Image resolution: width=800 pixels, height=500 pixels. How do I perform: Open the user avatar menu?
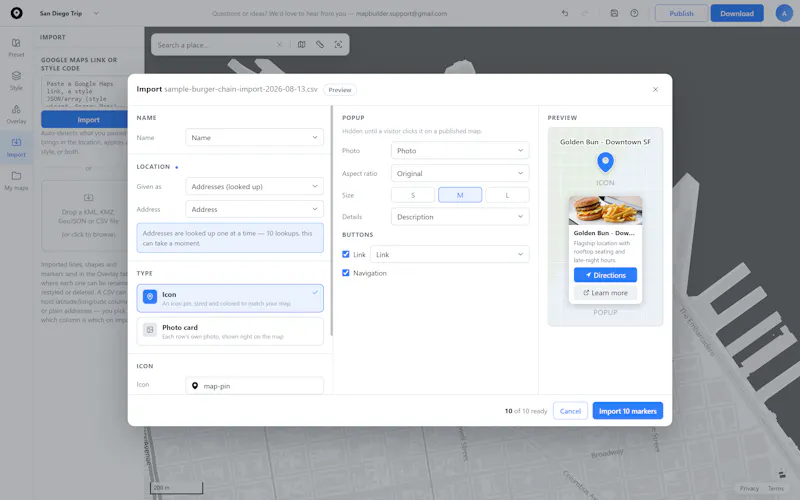(784, 13)
